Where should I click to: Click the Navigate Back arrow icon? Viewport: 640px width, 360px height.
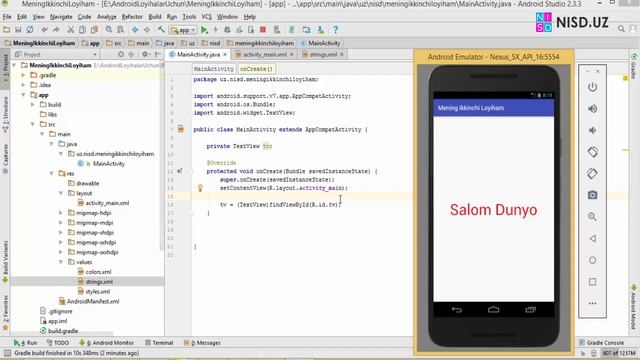tap(135, 30)
